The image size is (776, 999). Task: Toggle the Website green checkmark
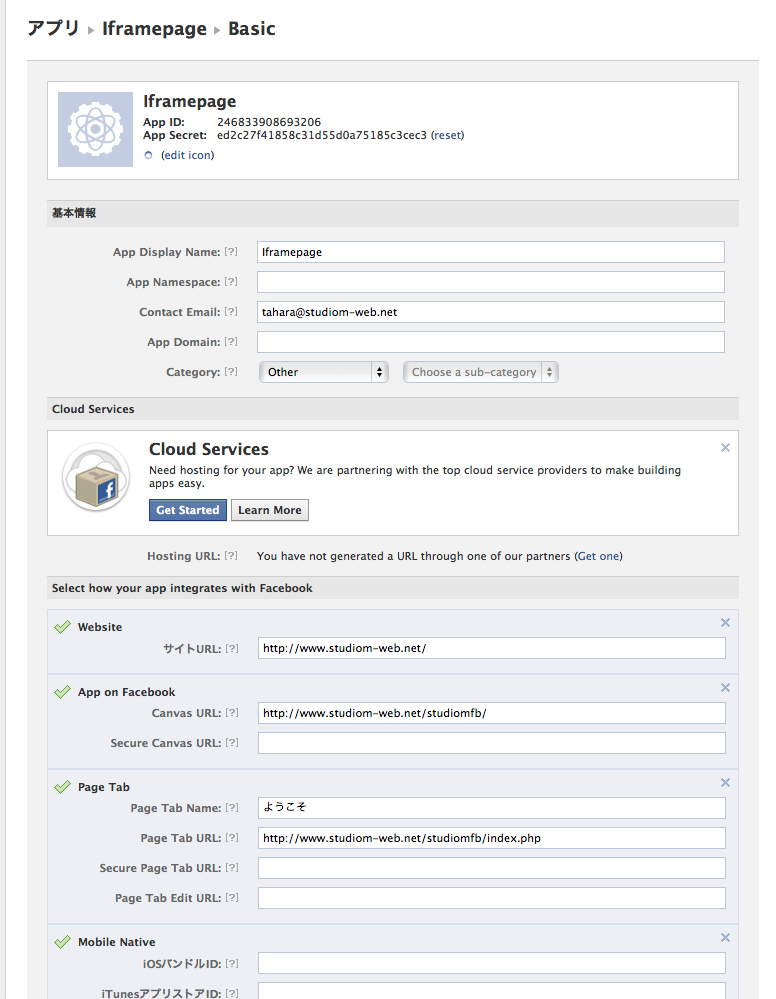(62, 627)
